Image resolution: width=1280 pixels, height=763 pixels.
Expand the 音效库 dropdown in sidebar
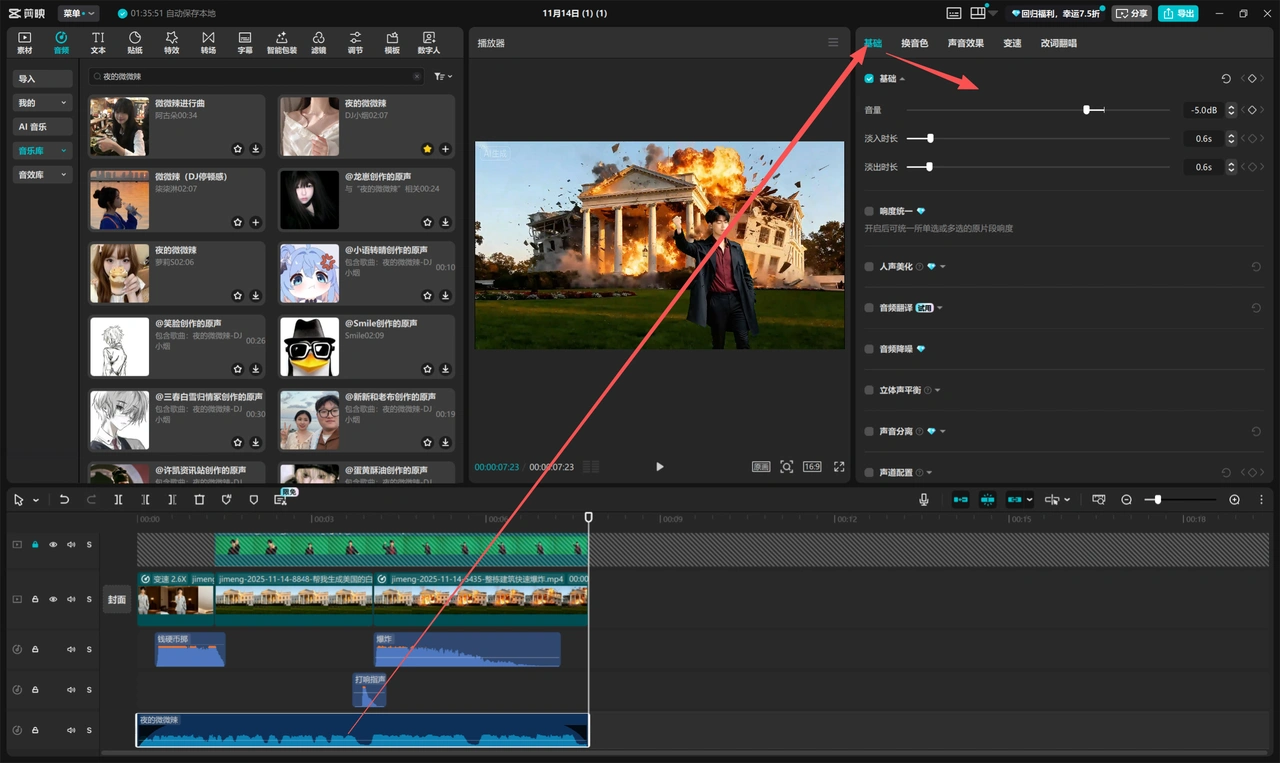43,175
